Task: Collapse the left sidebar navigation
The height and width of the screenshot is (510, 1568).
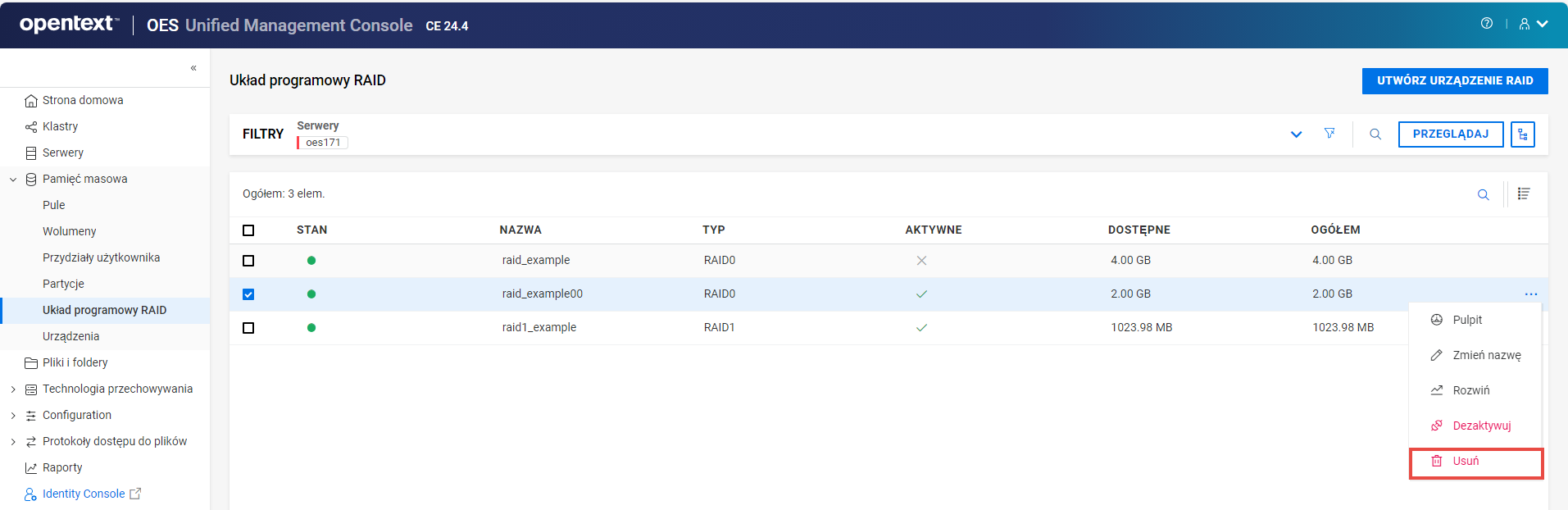Action: [x=193, y=68]
